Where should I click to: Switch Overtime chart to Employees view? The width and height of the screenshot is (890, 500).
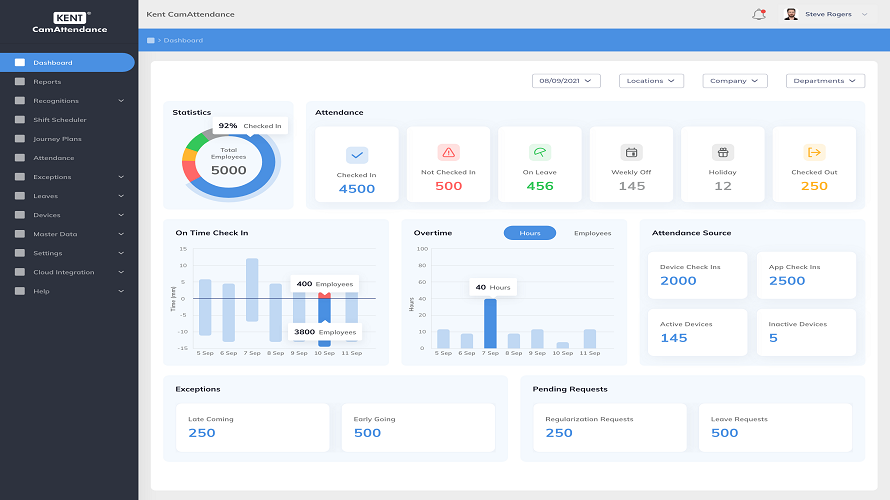tap(592, 233)
